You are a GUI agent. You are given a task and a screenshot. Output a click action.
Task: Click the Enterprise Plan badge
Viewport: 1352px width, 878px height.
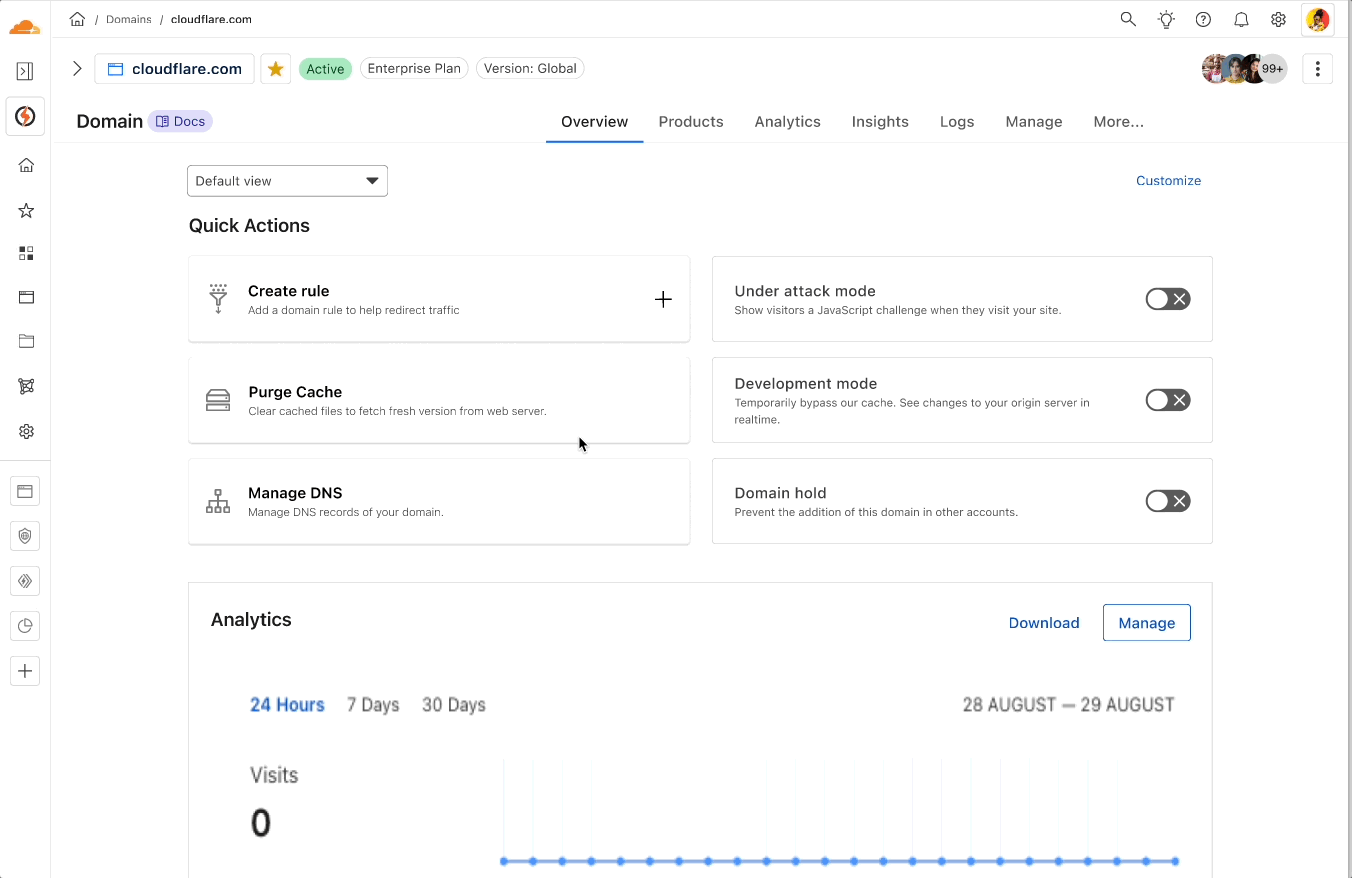414,69
